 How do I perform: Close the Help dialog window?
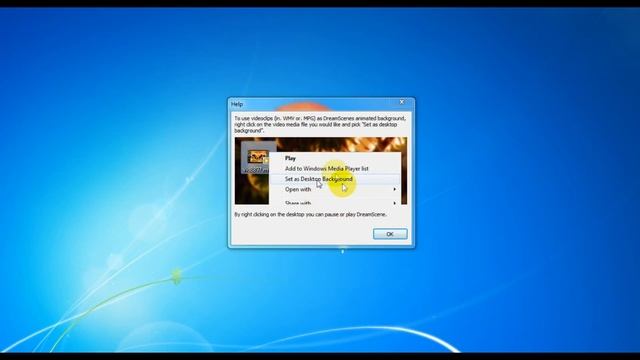point(402,102)
